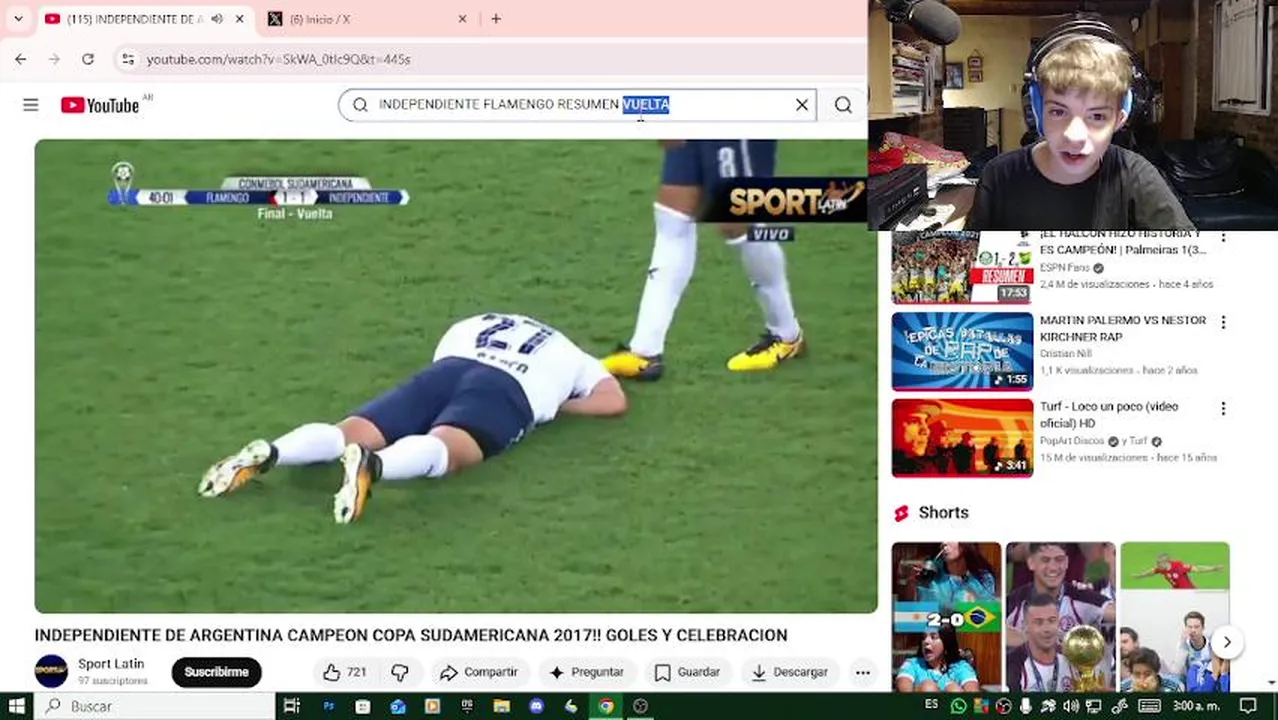Open Martin Palermo vs Nestor Kirchner Rap thumbnail

[962, 351]
